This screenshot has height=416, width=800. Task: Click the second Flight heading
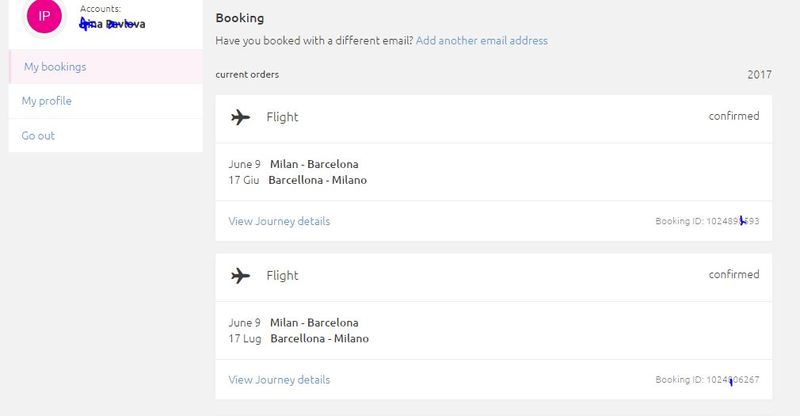[282, 276]
